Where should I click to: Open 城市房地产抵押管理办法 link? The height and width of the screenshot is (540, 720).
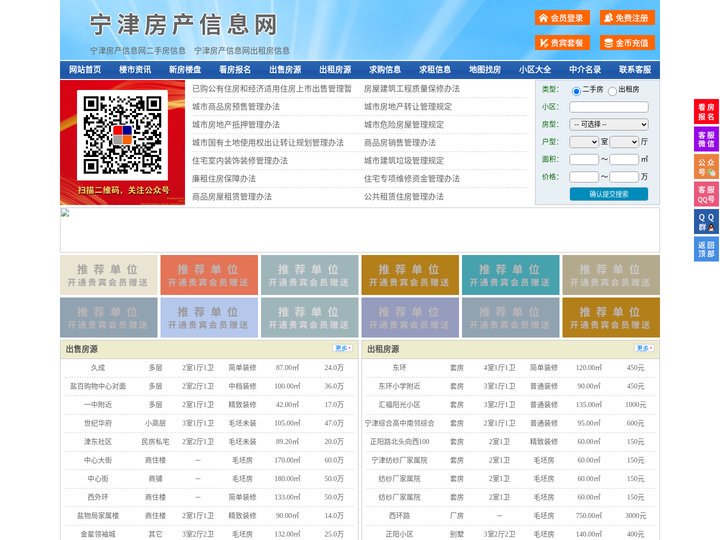point(236,124)
